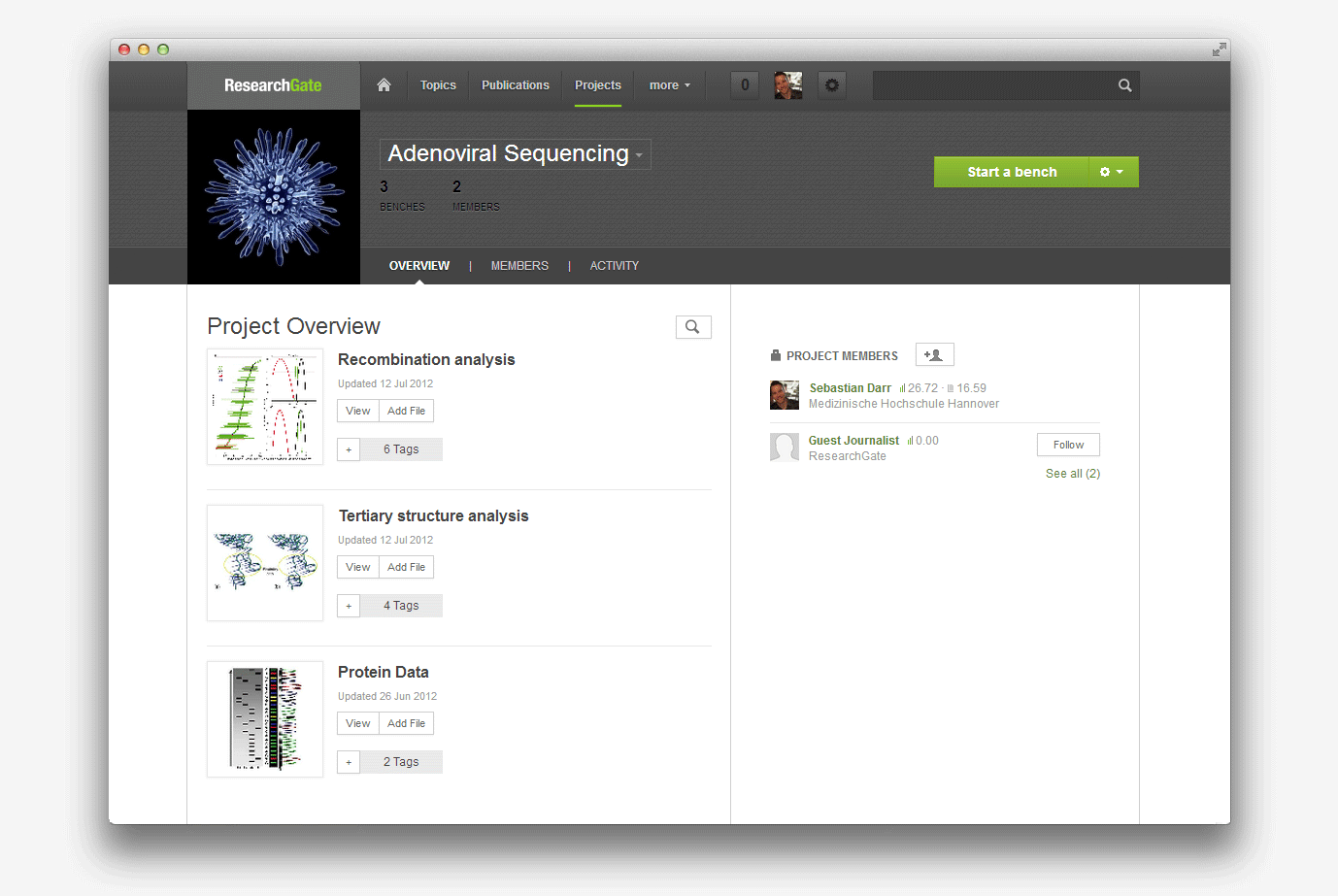Click the search magnifier in the top search bar
The height and width of the screenshot is (896, 1338).
[x=1124, y=85]
